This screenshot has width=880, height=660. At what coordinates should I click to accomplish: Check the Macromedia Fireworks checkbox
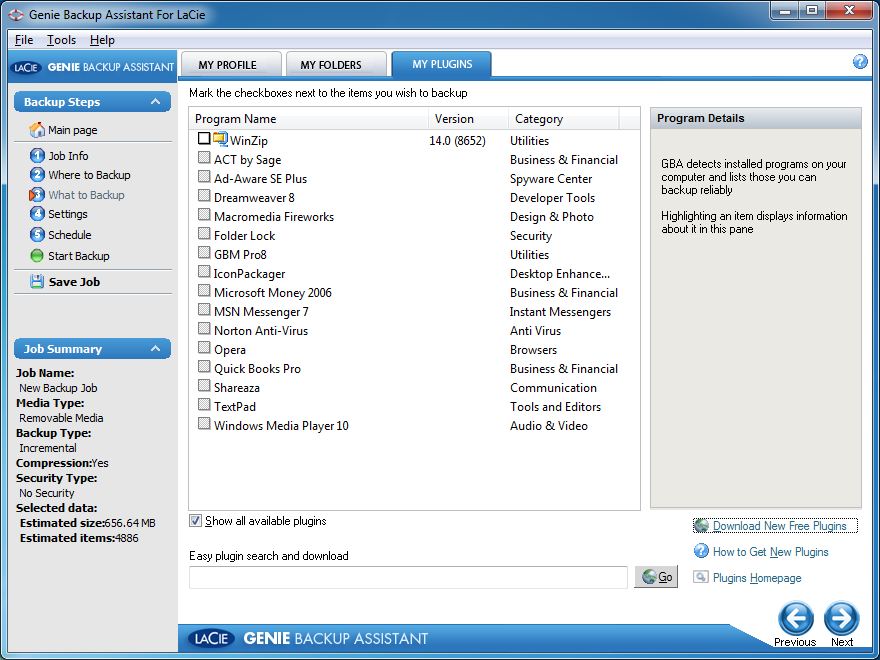click(204, 215)
